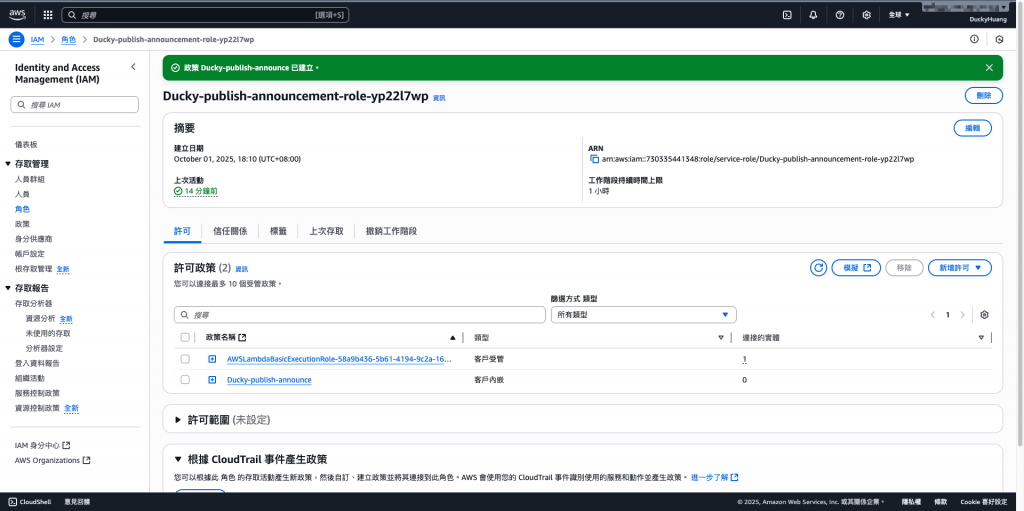Image resolution: width=1024 pixels, height=511 pixels.
Task: Focus the policies search field
Action: (x=360, y=314)
